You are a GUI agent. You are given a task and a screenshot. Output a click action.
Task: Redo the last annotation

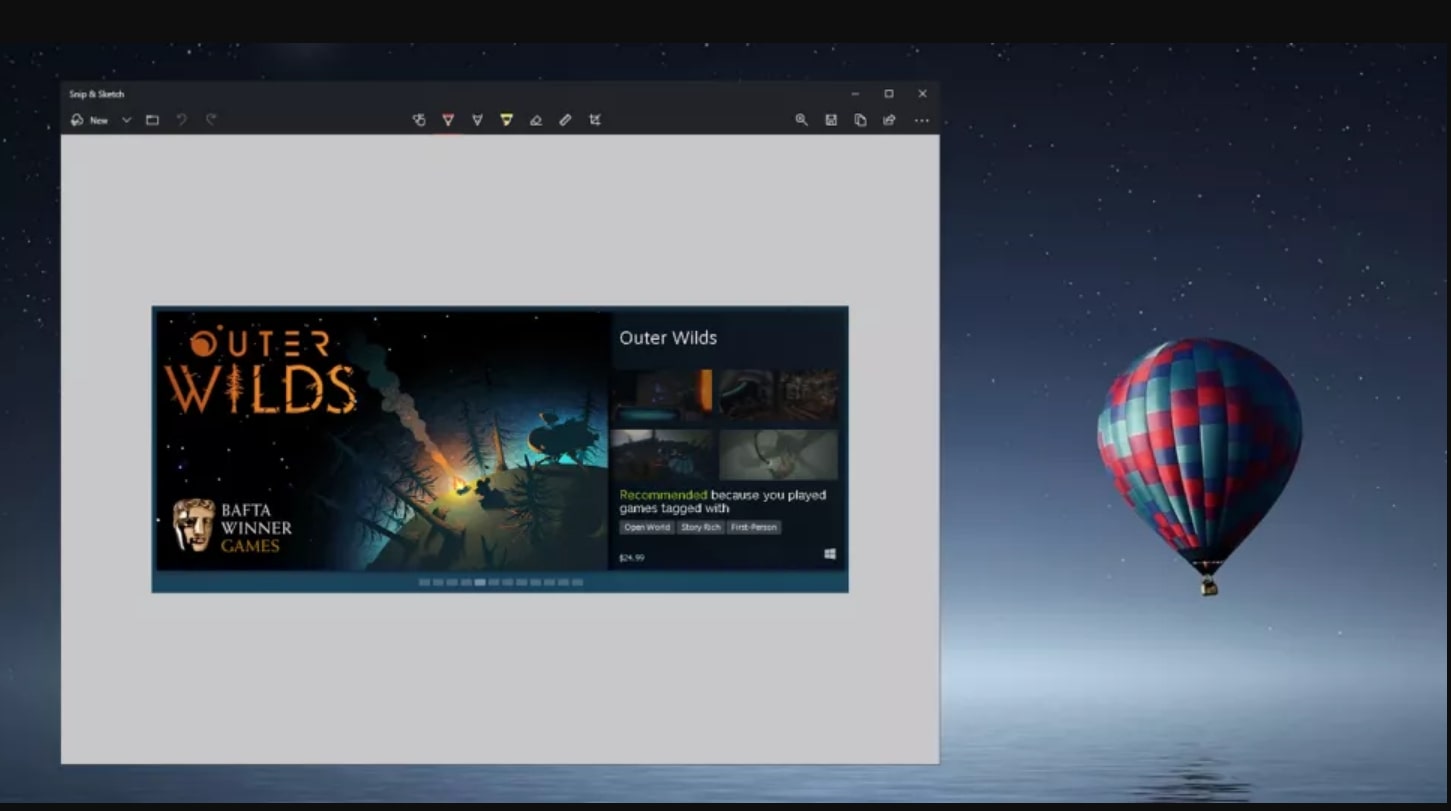point(211,120)
